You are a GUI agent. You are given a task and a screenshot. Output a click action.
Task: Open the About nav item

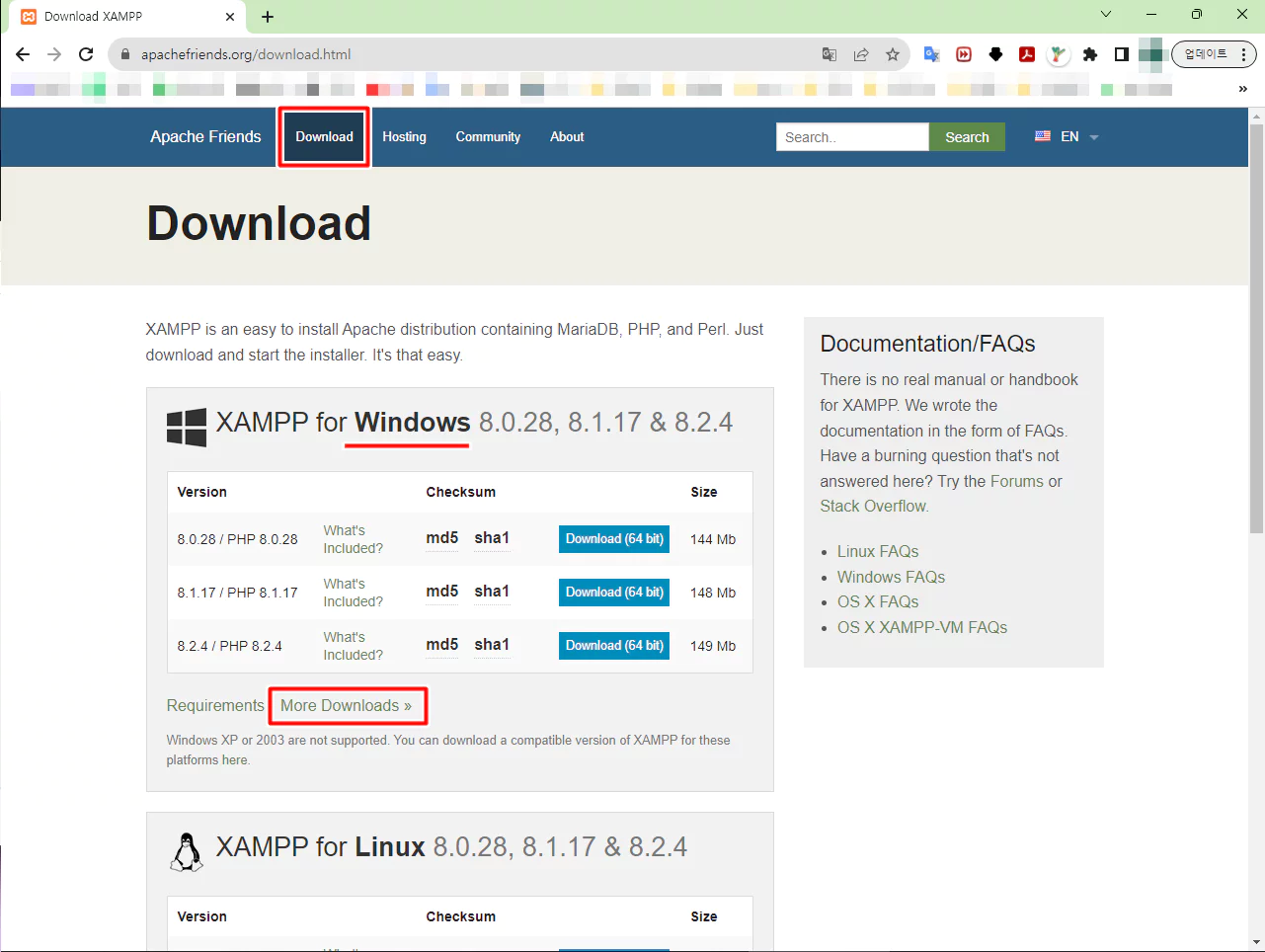[x=567, y=137]
